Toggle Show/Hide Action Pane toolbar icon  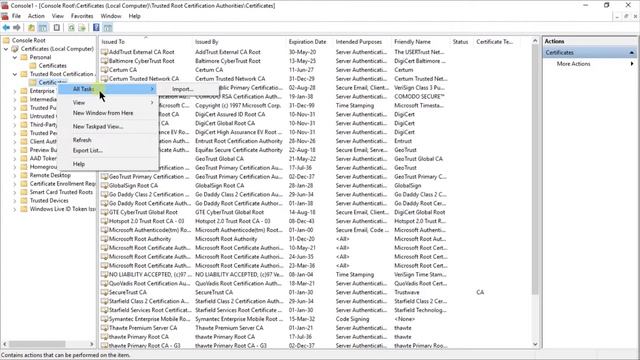[x=107, y=27]
